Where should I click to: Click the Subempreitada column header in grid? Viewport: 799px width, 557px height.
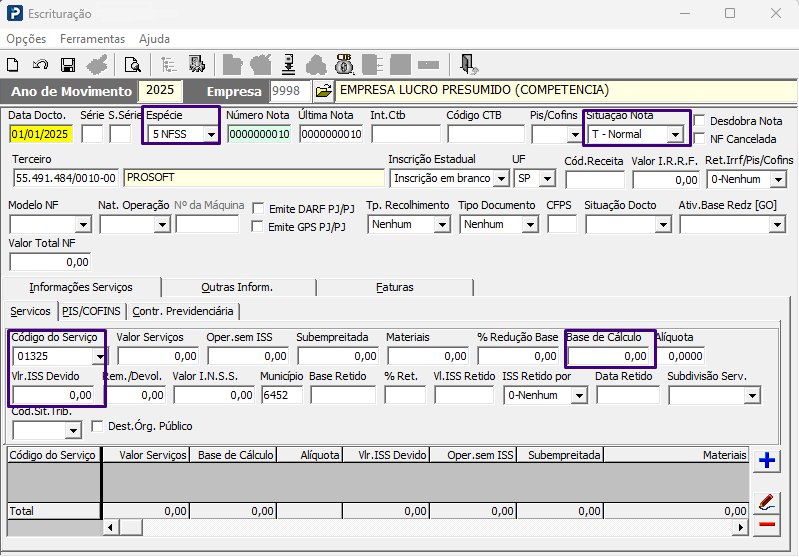(x=560, y=455)
